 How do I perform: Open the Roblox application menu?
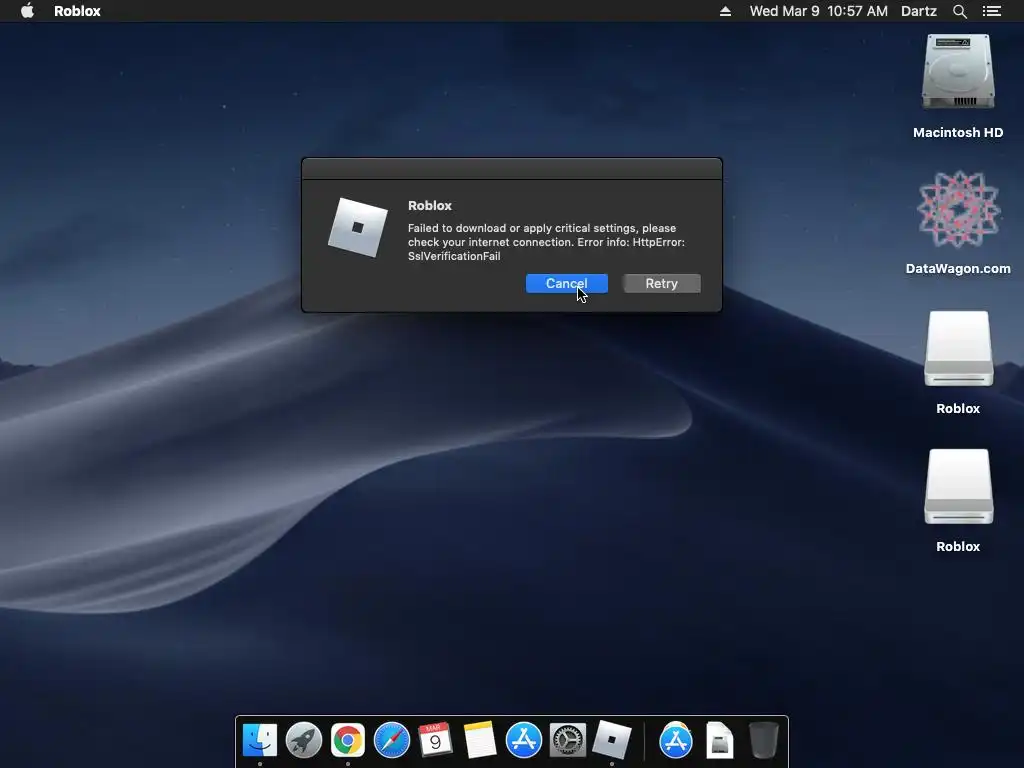point(77,10)
